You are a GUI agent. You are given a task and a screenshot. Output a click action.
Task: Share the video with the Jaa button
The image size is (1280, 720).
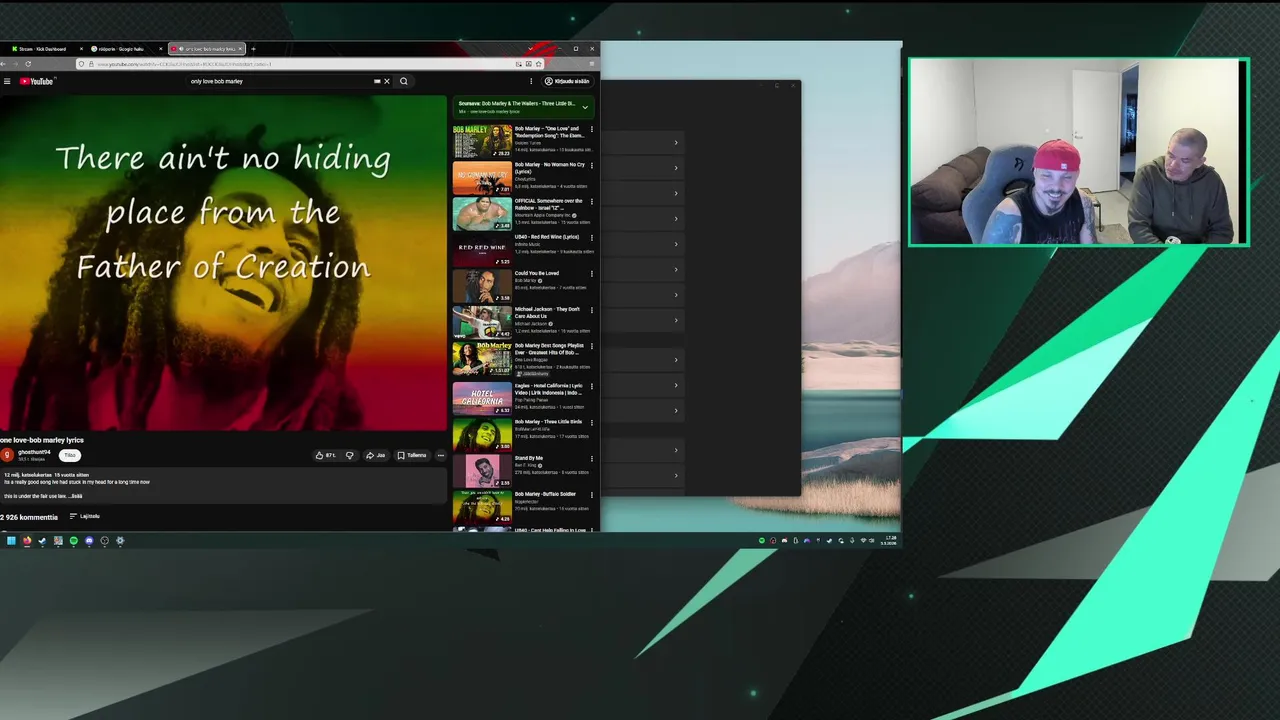pos(376,455)
